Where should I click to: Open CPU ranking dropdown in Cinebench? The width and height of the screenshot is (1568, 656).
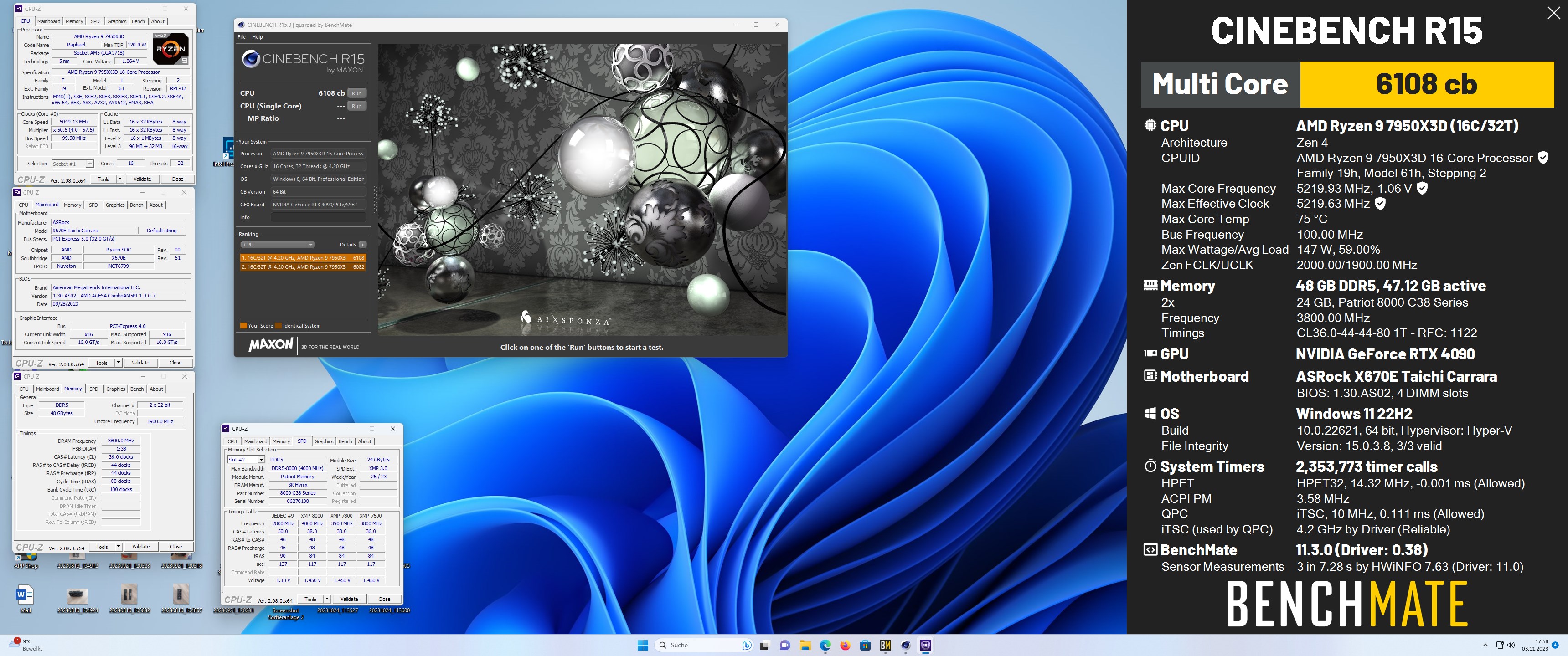(278, 245)
